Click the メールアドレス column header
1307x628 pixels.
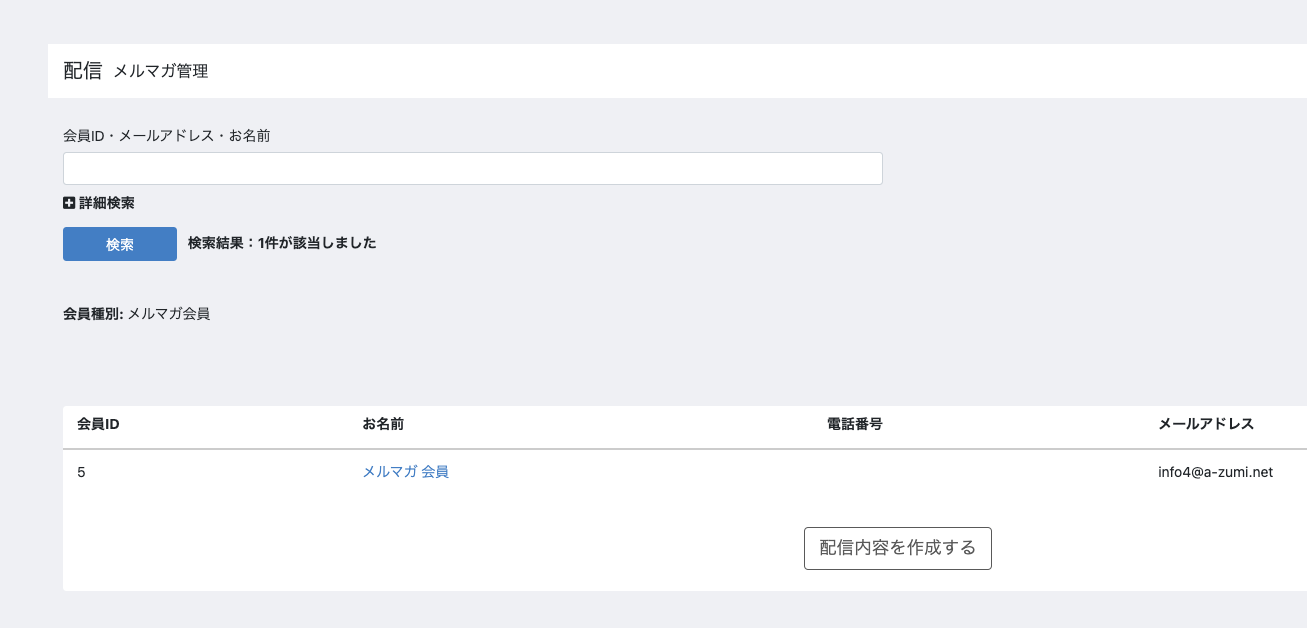1206,424
